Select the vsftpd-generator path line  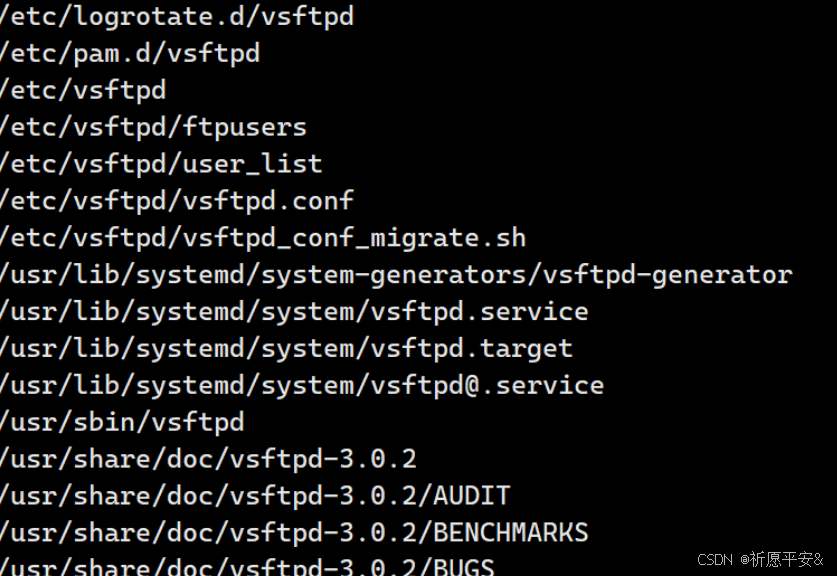[397, 275]
